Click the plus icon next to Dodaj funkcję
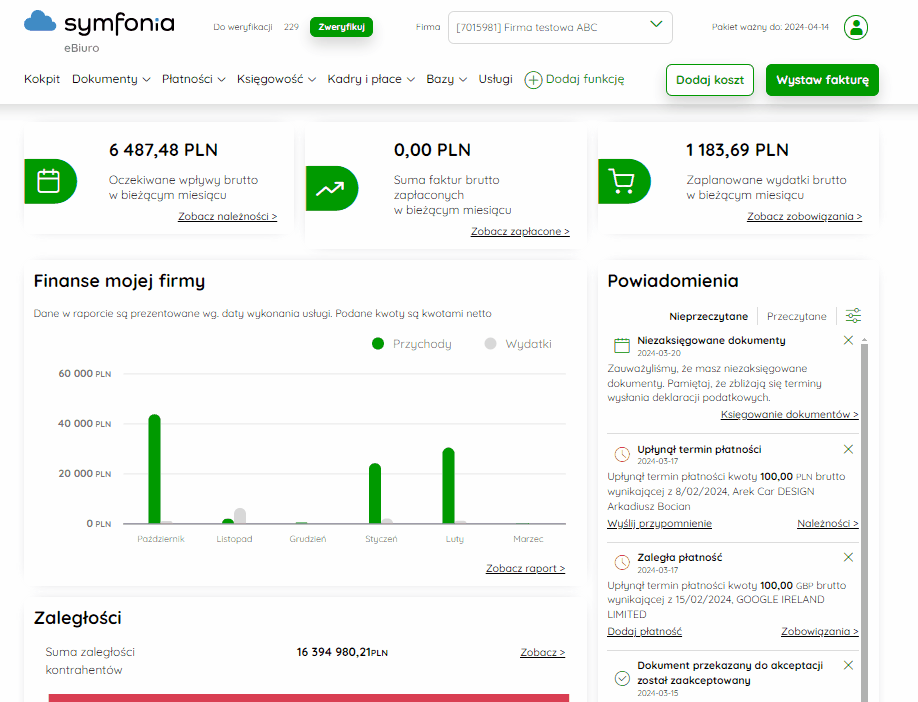Image resolution: width=918 pixels, height=702 pixels. pos(533,80)
